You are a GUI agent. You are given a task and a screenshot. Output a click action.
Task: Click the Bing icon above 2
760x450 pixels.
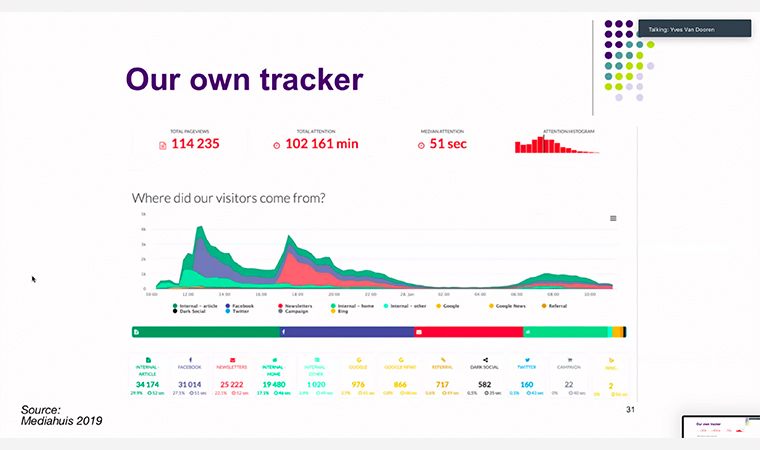(612, 360)
